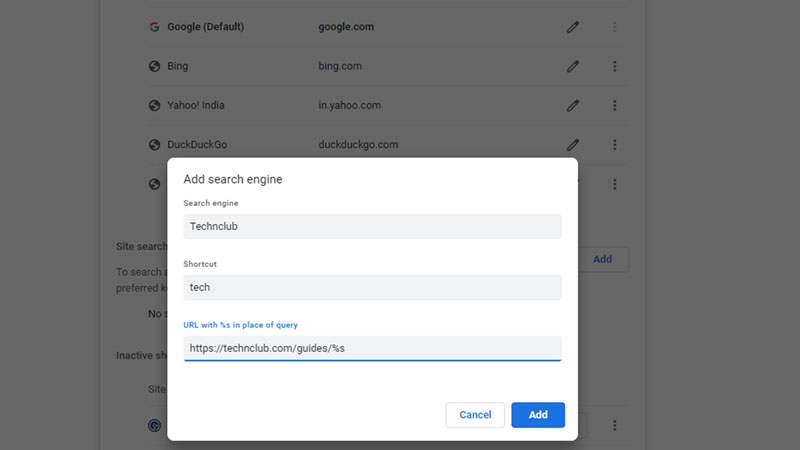800x450 pixels.
Task: Click the 'Search engine' field label
Action: [x=211, y=203]
